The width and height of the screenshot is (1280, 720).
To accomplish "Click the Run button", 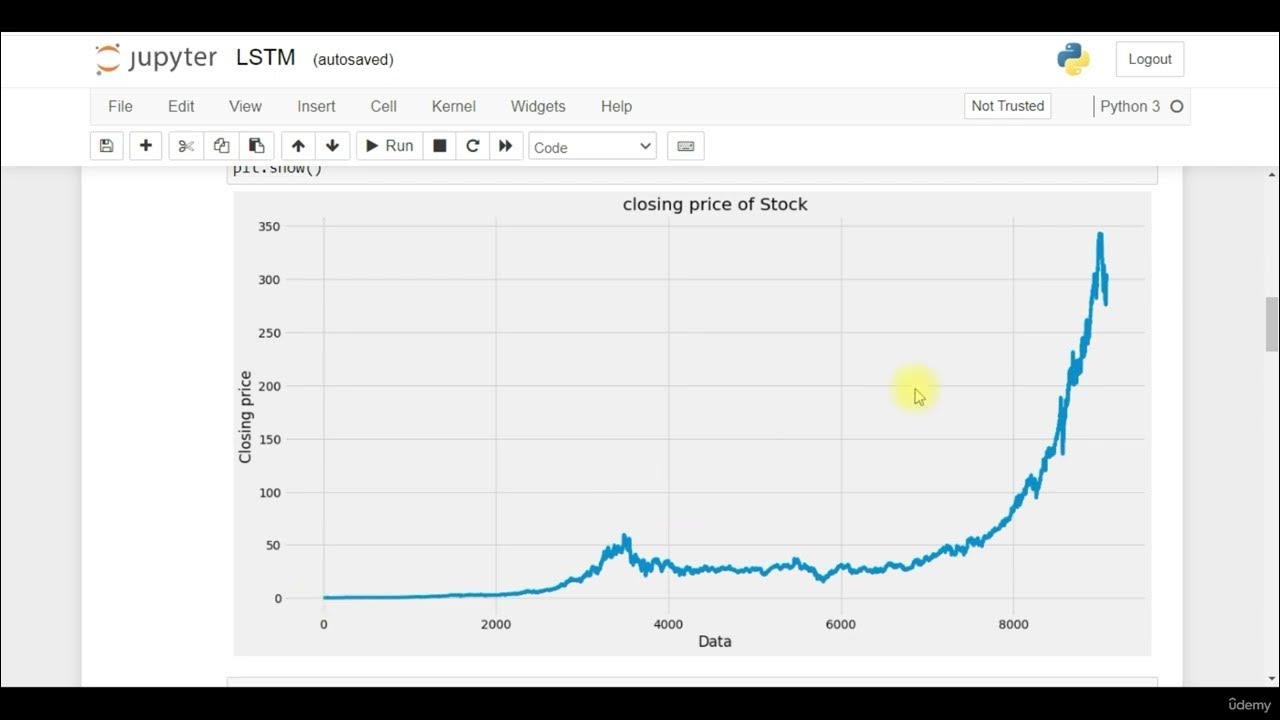I will pos(389,146).
